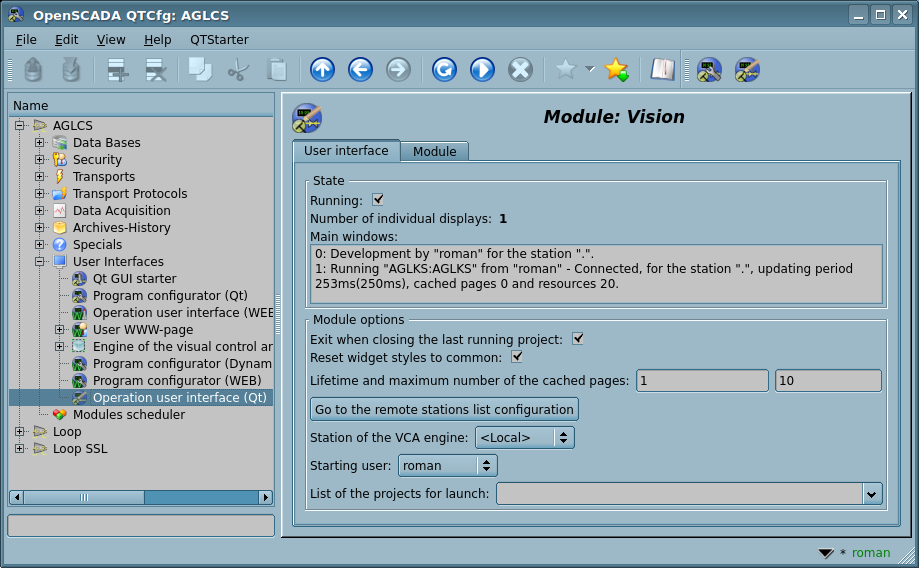Click the Delete item toolbar icon
Screen dimensions: 919x568
pos(156,70)
